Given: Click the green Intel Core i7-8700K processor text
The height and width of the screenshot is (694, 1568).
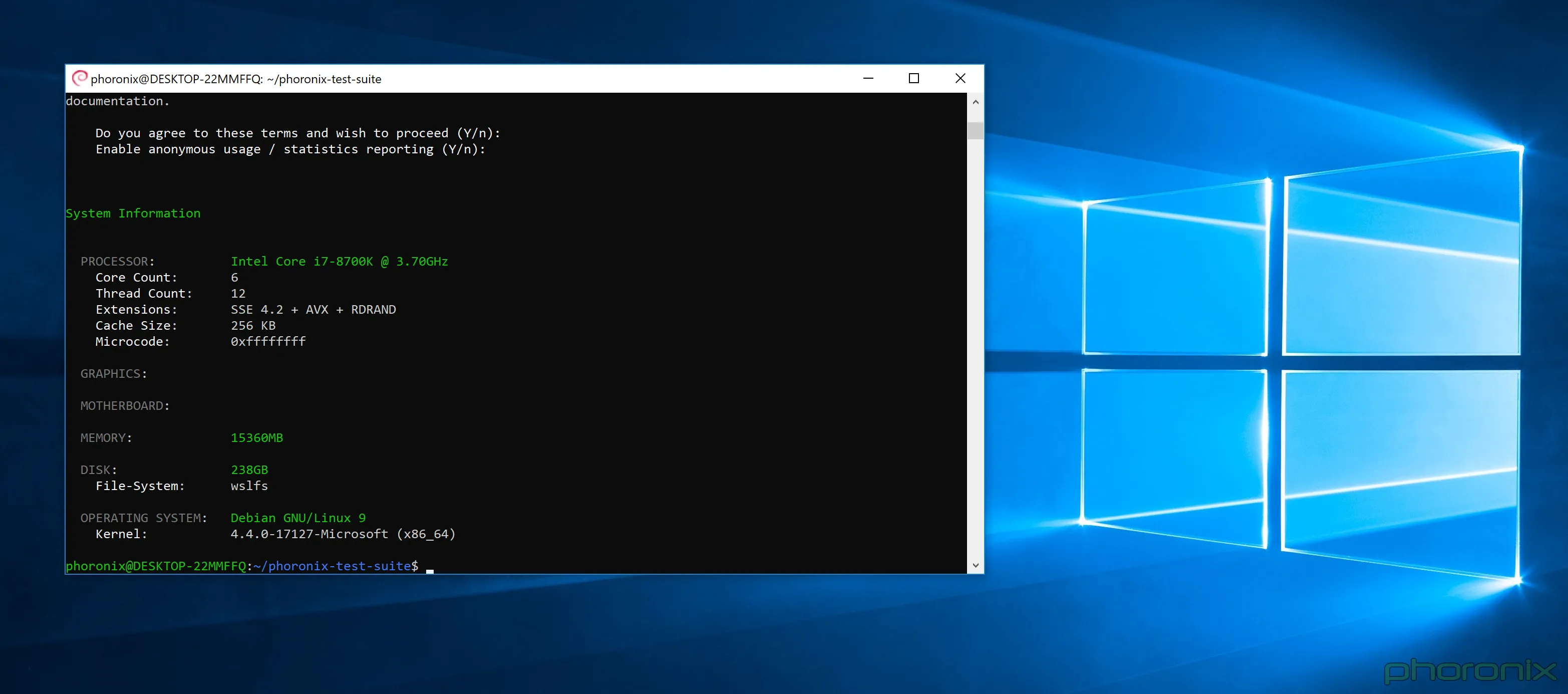Looking at the screenshot, I should tap(339, 262).
